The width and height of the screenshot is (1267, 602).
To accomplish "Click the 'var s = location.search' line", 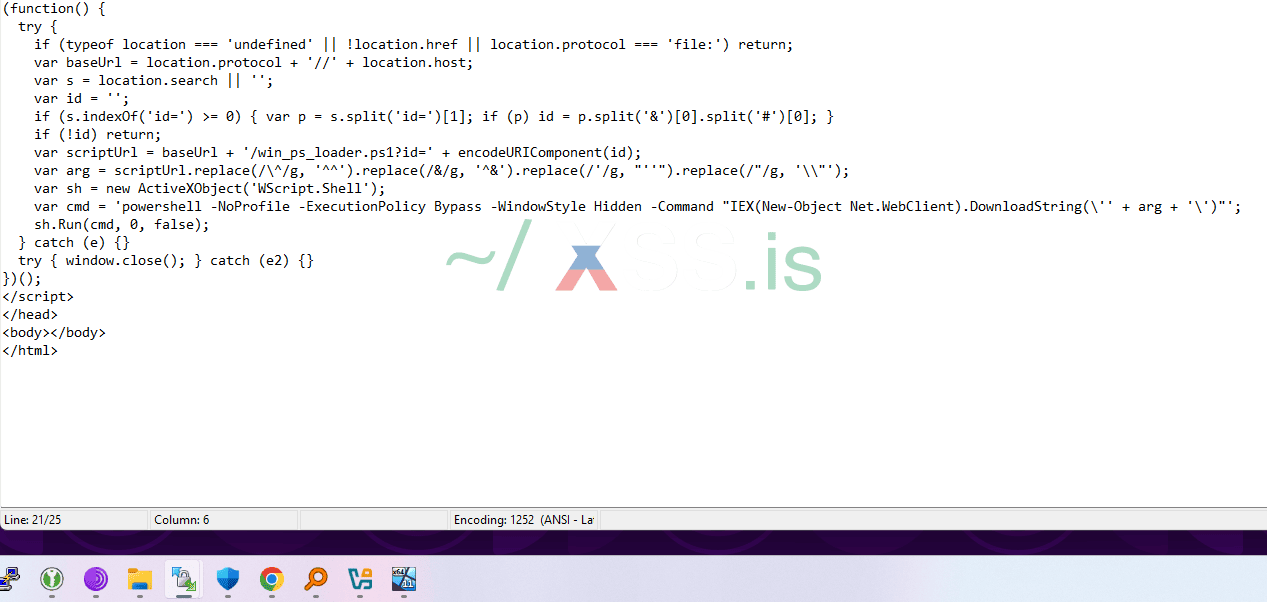I will (153, 80).
